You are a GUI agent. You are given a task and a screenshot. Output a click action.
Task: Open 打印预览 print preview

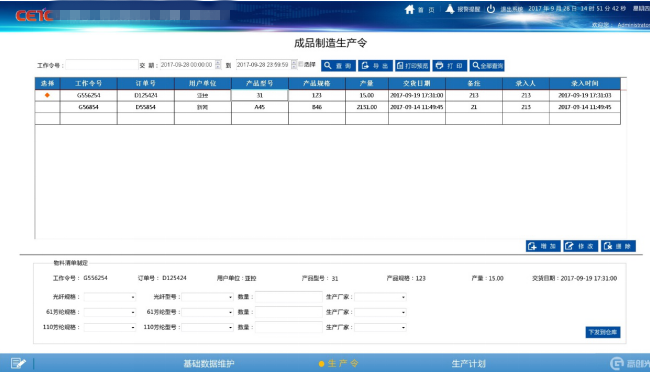[412, 66]
